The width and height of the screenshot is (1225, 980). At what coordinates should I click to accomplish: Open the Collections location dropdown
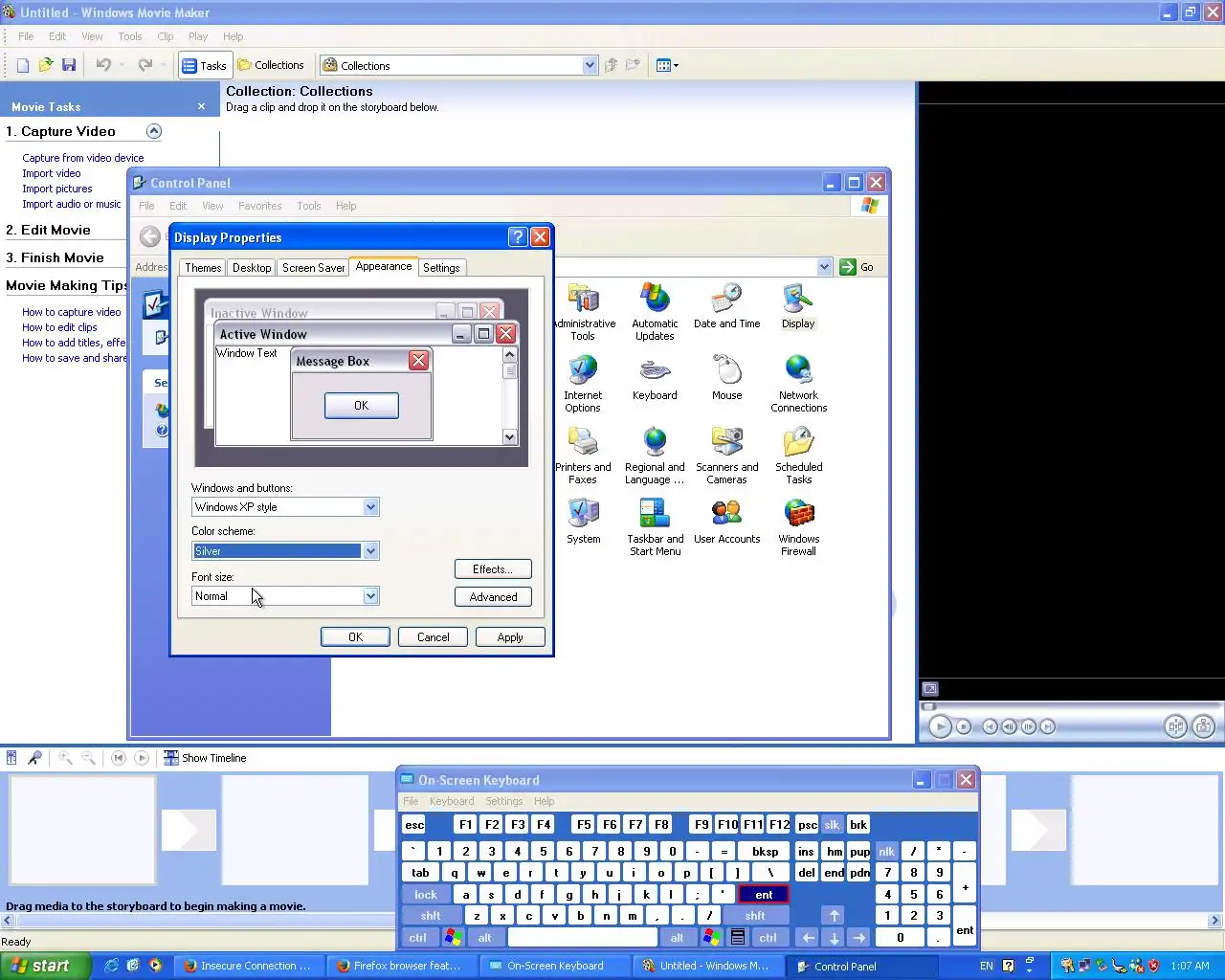tap(590, 65)
